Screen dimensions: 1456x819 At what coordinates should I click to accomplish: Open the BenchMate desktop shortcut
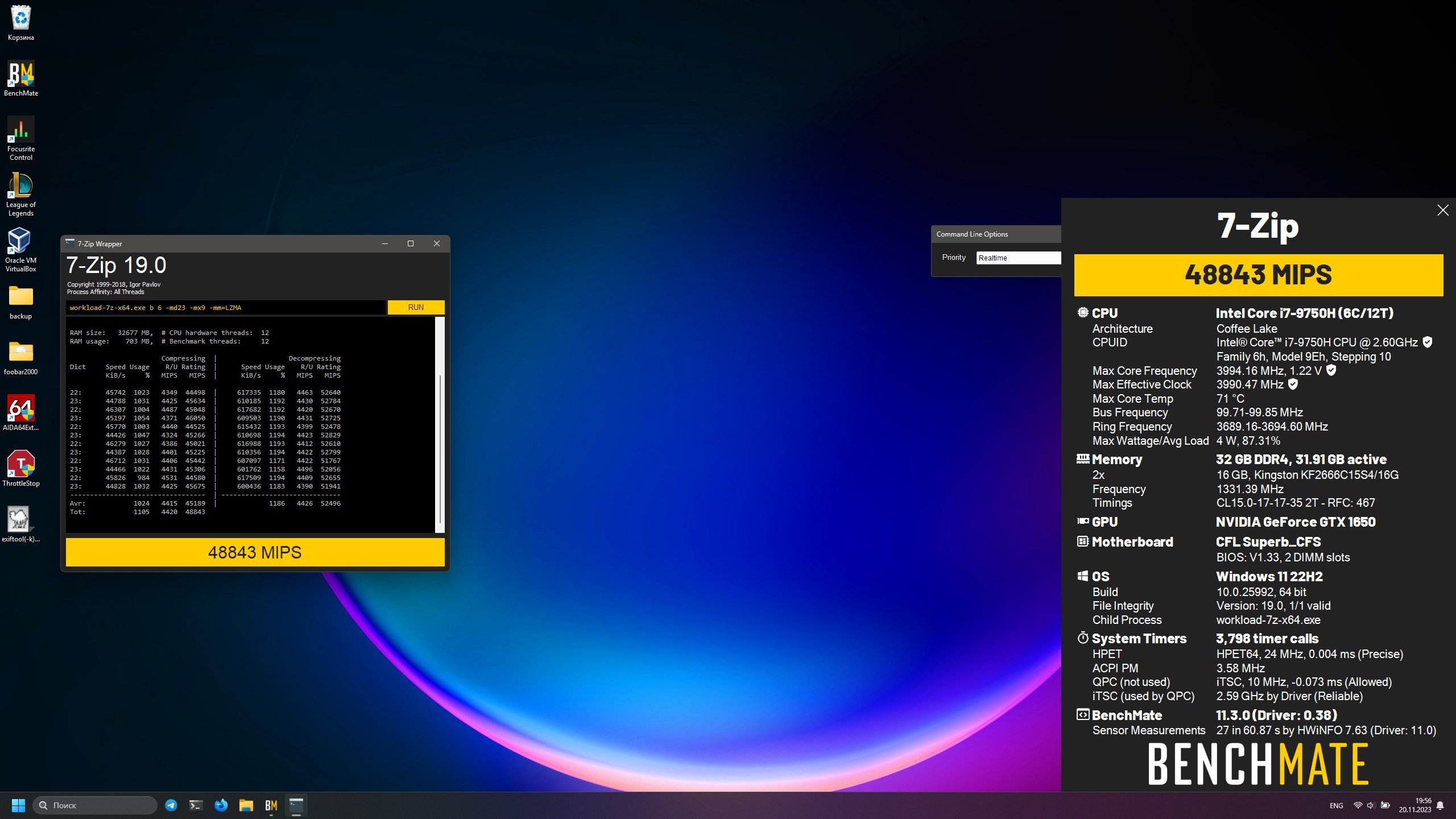21,78
